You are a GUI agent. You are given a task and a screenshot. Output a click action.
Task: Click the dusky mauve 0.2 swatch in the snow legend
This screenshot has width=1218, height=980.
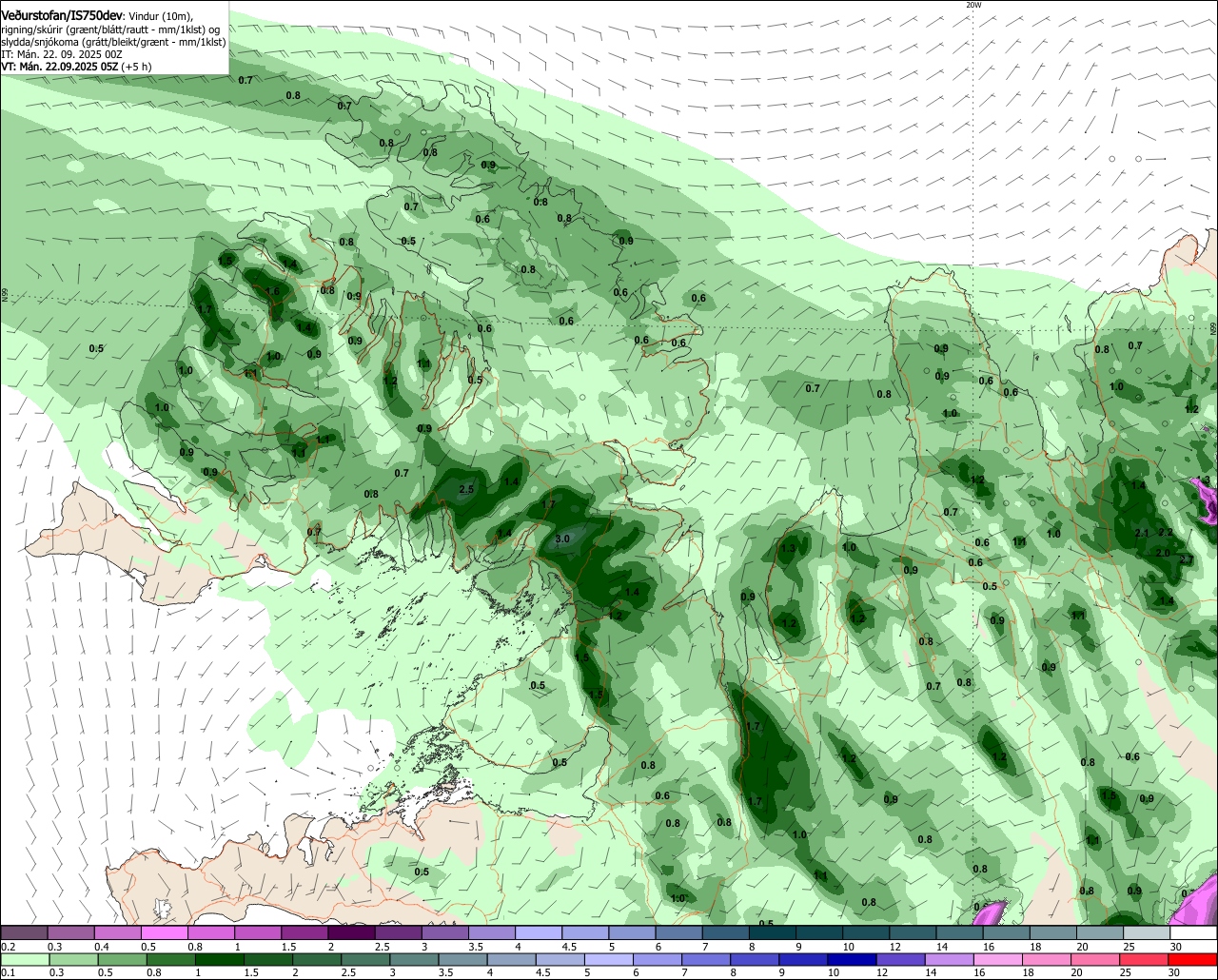pos(24,932)
